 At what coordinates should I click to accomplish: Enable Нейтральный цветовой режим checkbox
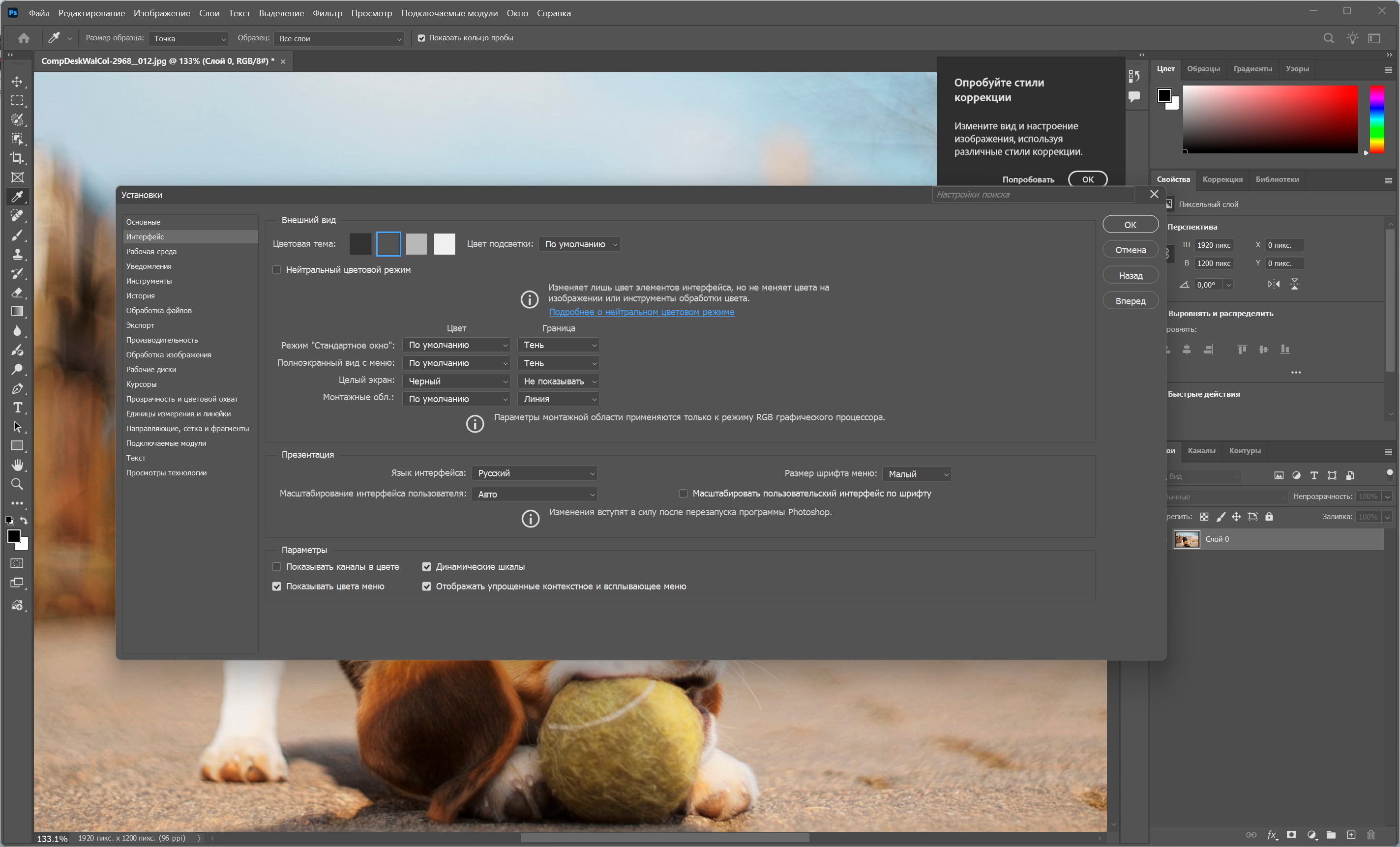coord(277,270)
